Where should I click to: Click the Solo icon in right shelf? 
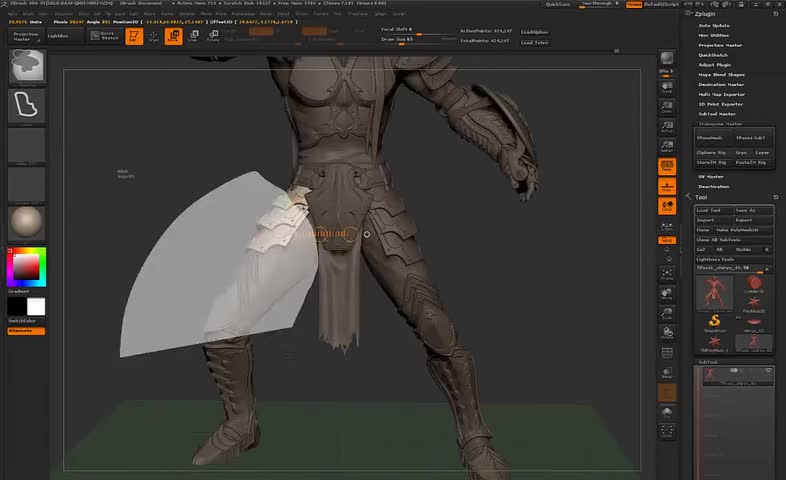point(667,413)
